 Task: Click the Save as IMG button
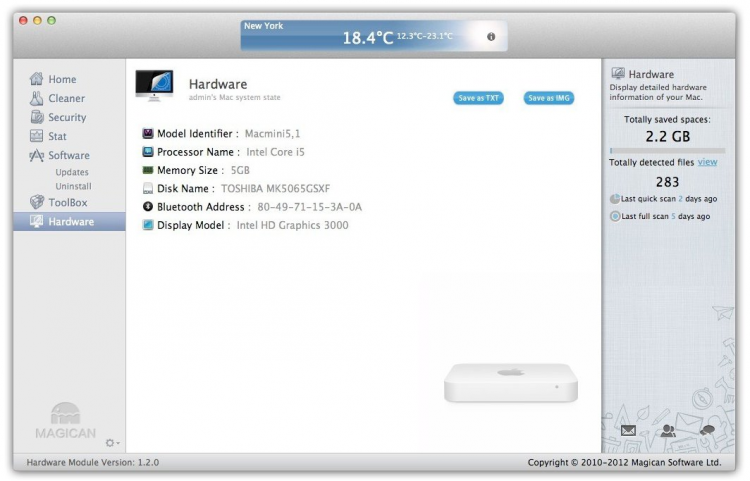click(549, 98)
